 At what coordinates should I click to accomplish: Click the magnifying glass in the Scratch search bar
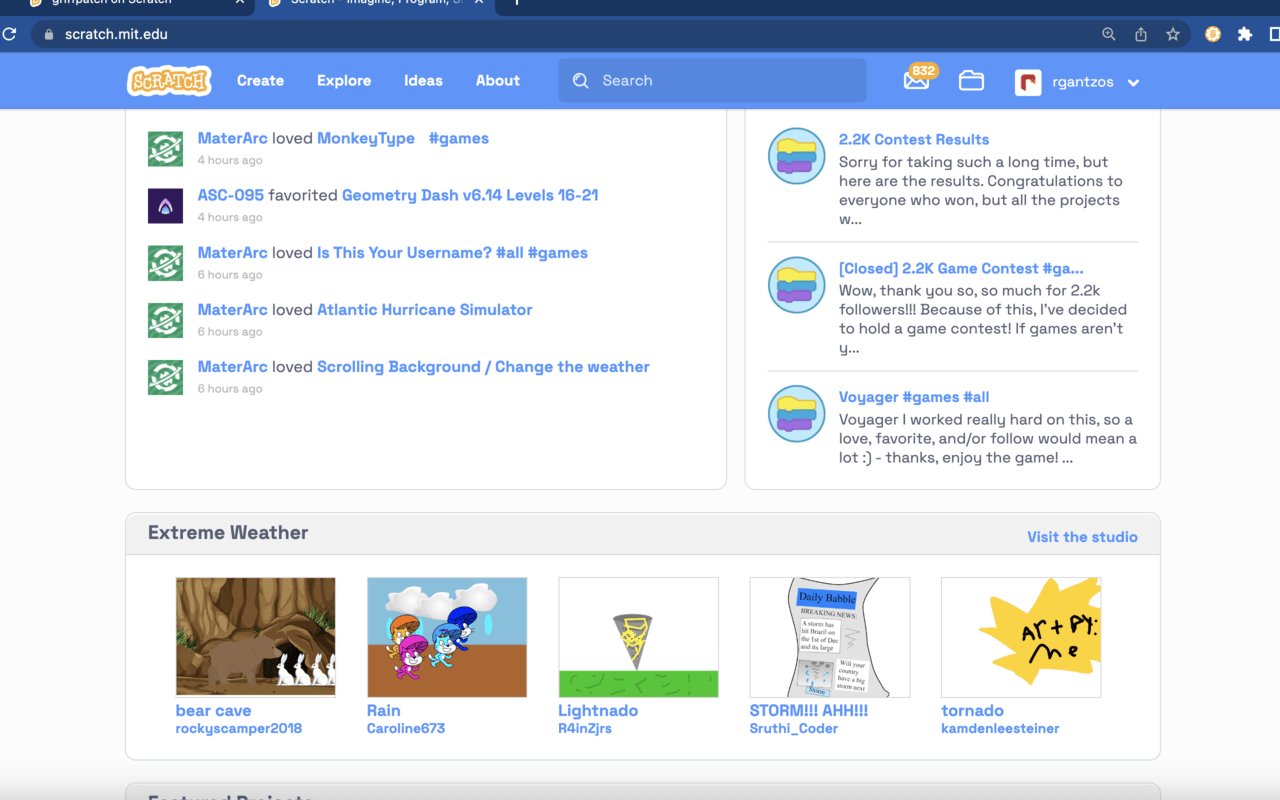[581, 80]
